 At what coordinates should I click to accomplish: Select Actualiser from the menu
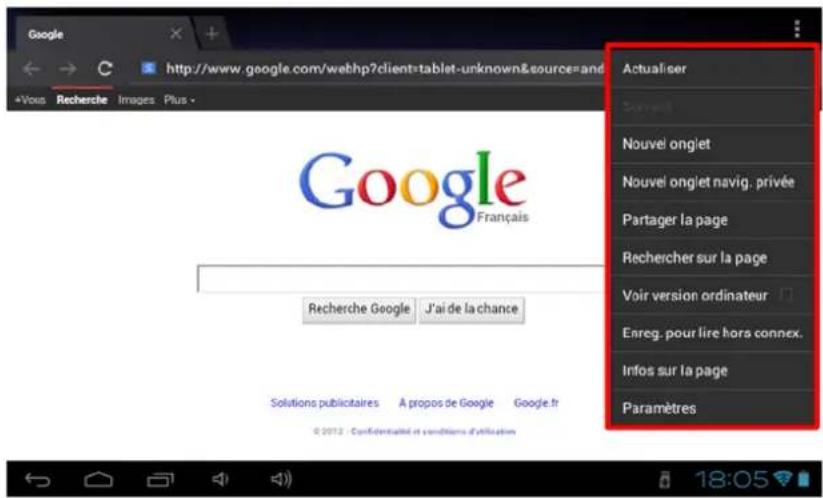tap(713, 69)
